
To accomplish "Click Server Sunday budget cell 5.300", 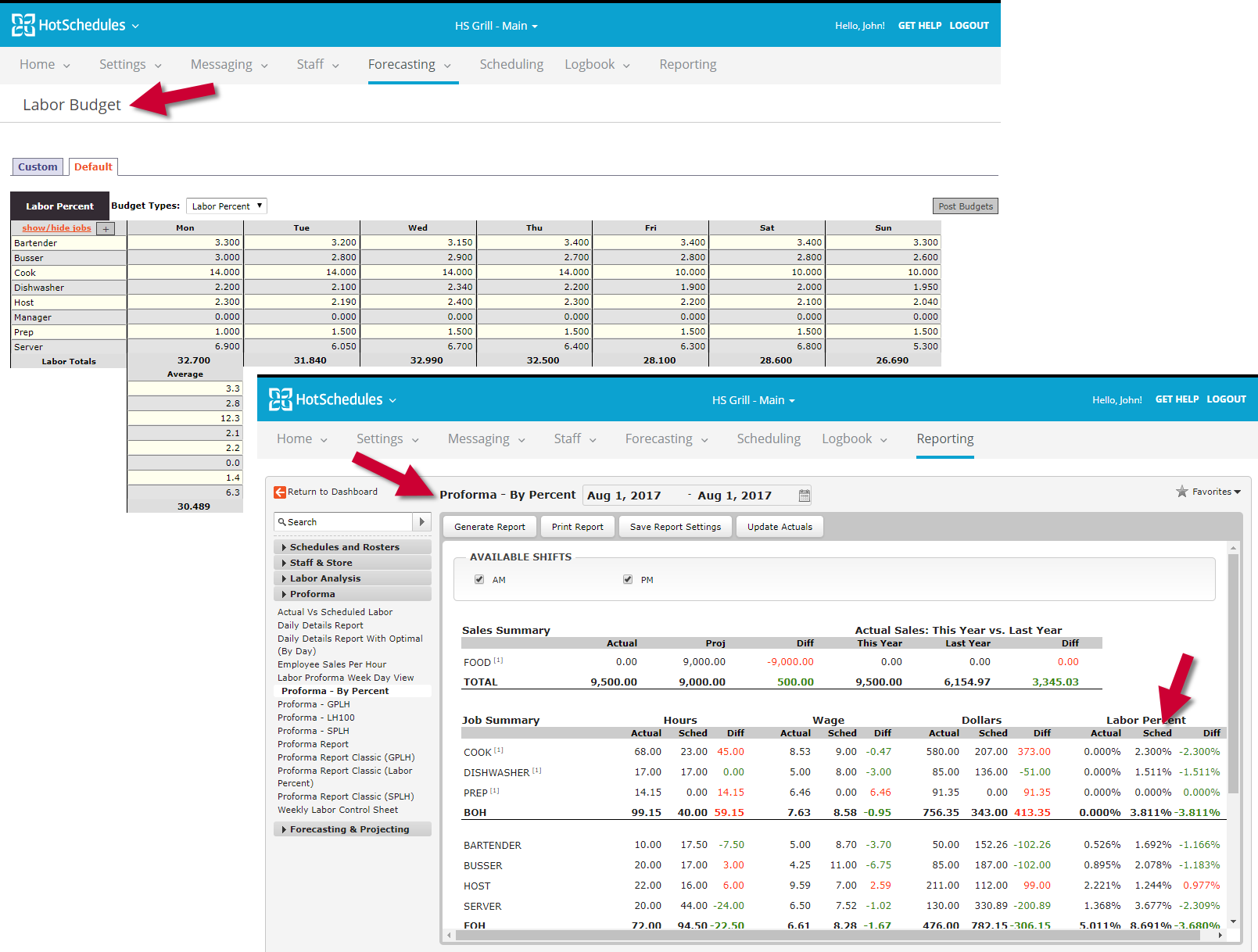I will pos(883,347).
